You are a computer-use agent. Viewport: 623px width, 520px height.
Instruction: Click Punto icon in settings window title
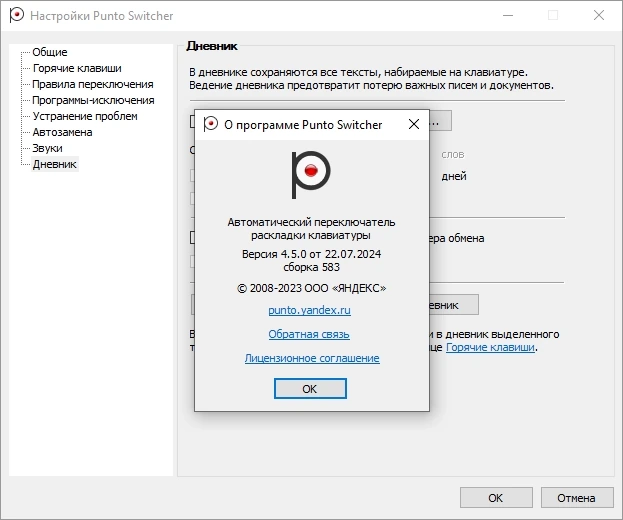coord(16,15)
